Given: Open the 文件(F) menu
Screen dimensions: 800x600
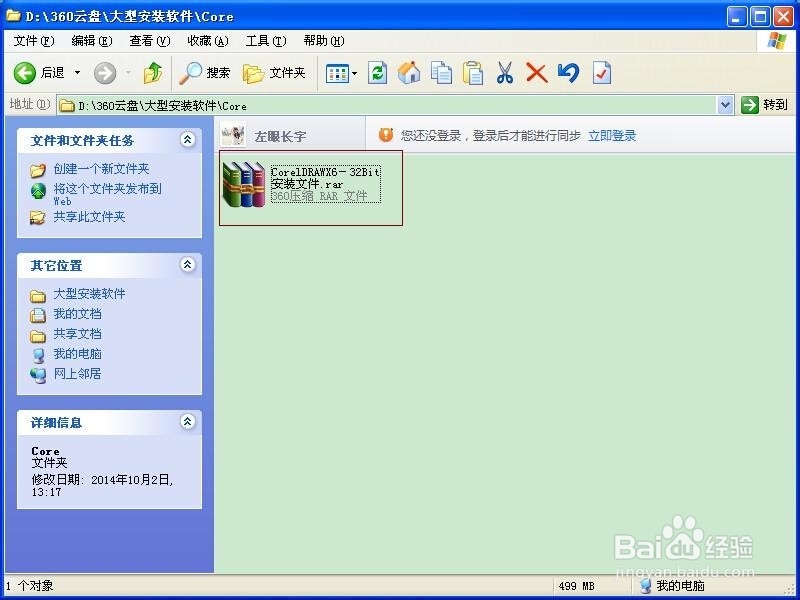Looking at the screenshot, I should (34, 41).
